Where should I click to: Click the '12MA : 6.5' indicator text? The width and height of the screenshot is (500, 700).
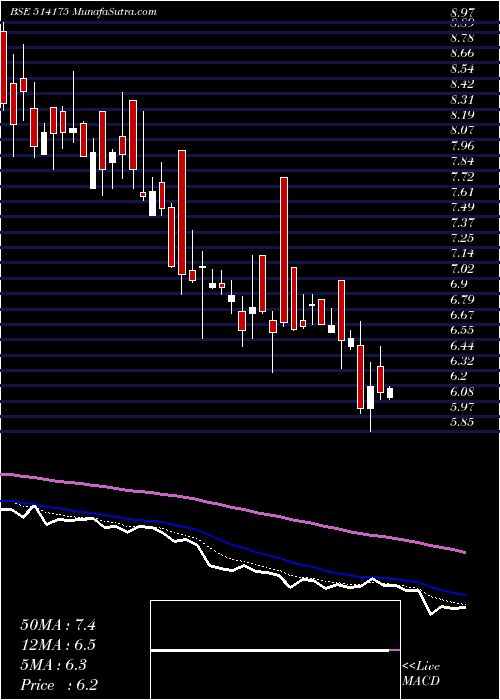[x=58, y=645]
